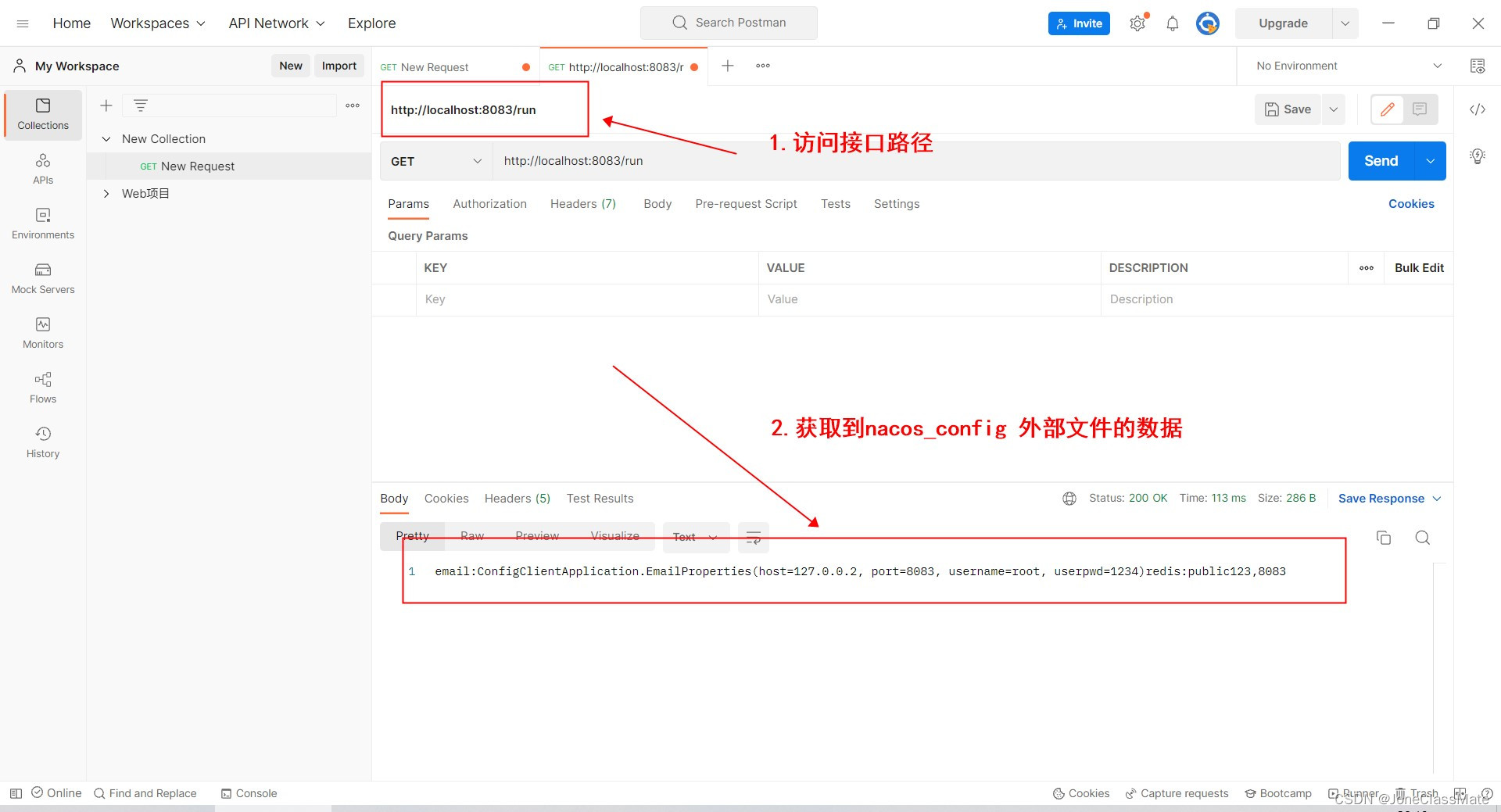
Task: Click the Save button
Action: tap(1288, 109)
